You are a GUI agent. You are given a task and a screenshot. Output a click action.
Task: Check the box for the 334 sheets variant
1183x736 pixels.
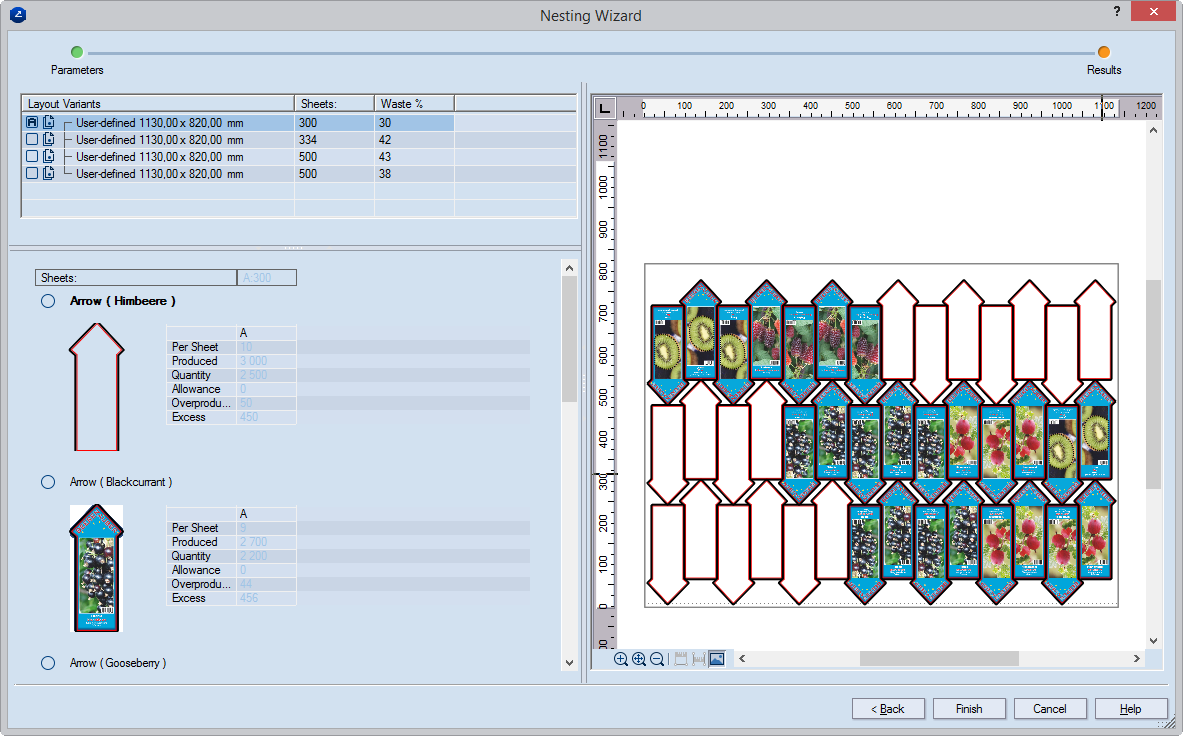pos(32,139)
